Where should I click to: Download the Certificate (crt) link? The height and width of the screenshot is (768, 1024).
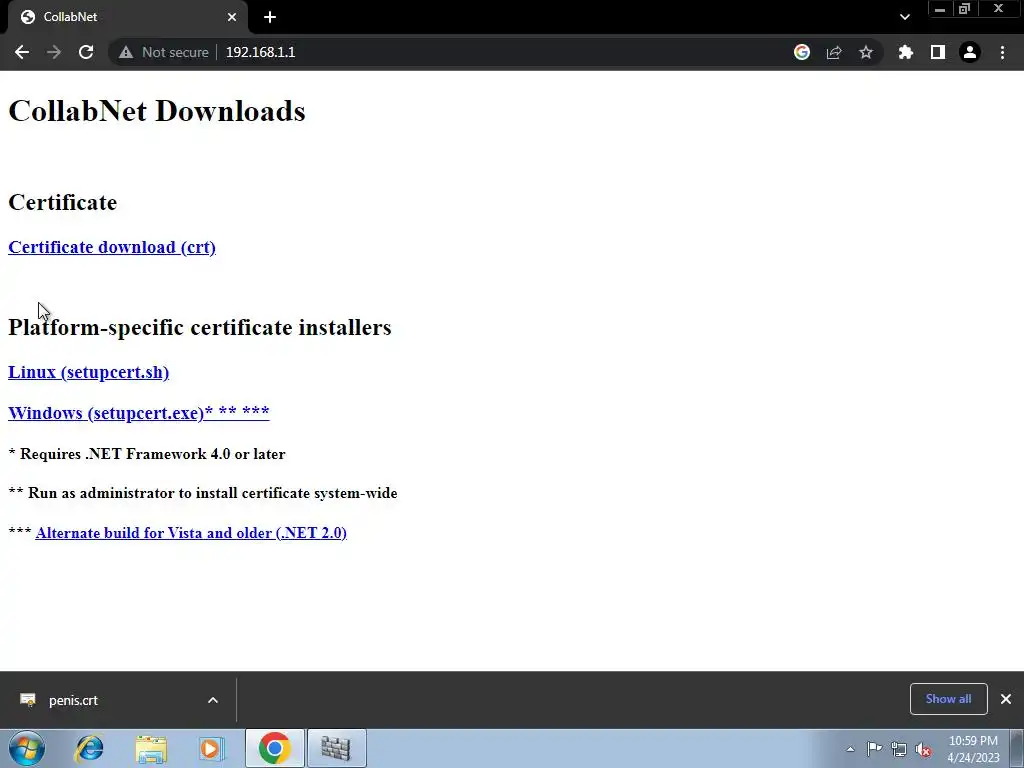coord(112,248)
